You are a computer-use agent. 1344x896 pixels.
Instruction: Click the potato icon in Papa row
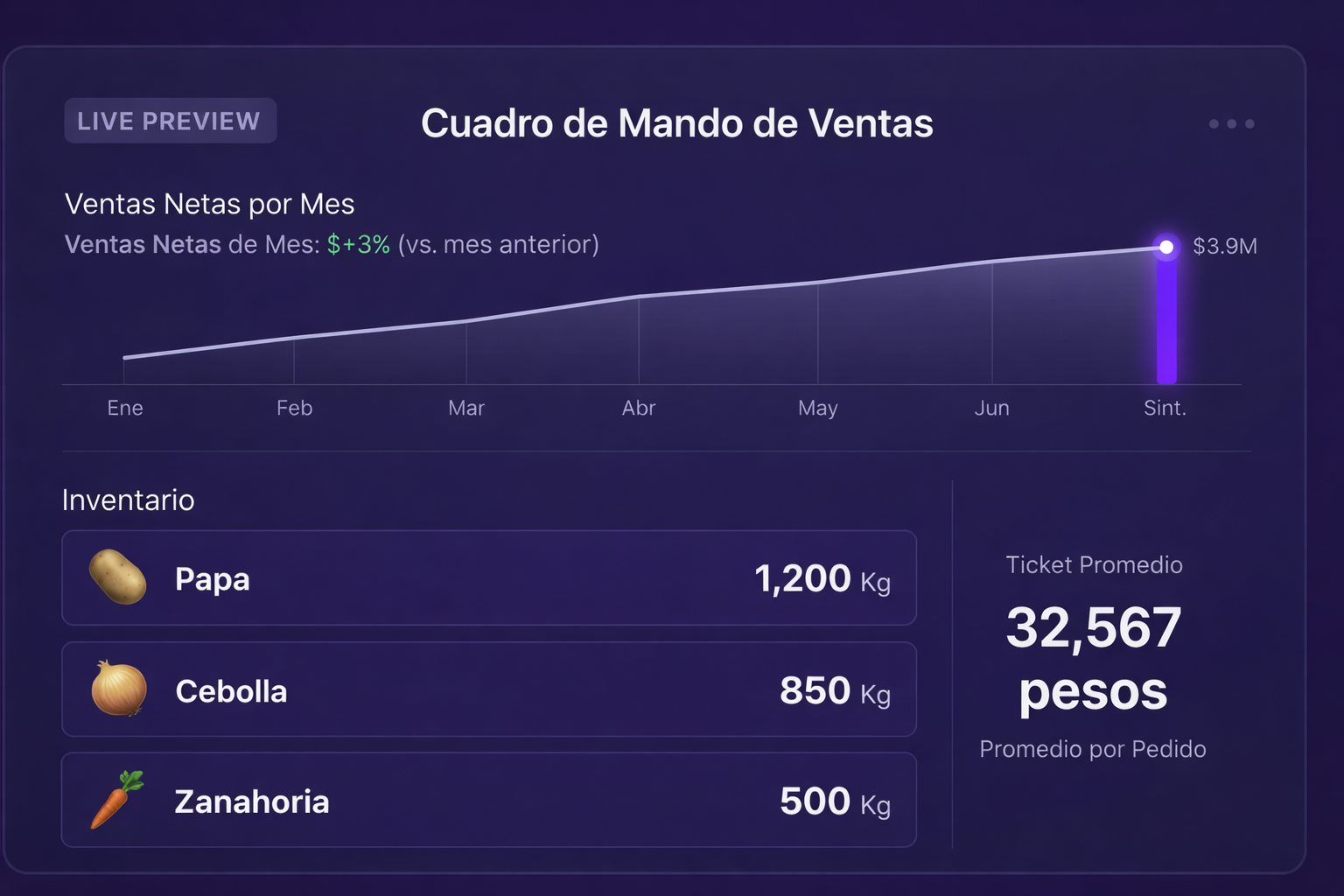[118, 577]
